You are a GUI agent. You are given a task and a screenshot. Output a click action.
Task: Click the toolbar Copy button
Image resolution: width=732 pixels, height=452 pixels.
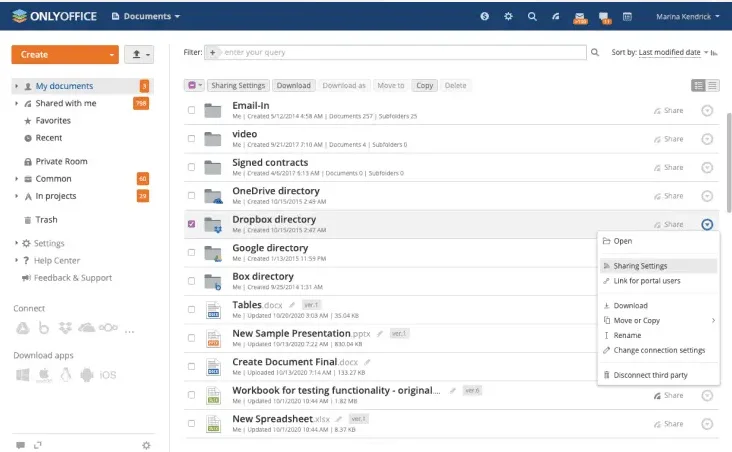(x=424, y=85)
